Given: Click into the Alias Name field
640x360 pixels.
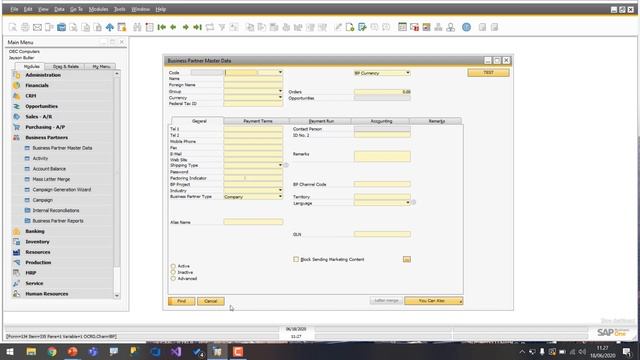Looking at the screenshot, I should tap(253, 222).
